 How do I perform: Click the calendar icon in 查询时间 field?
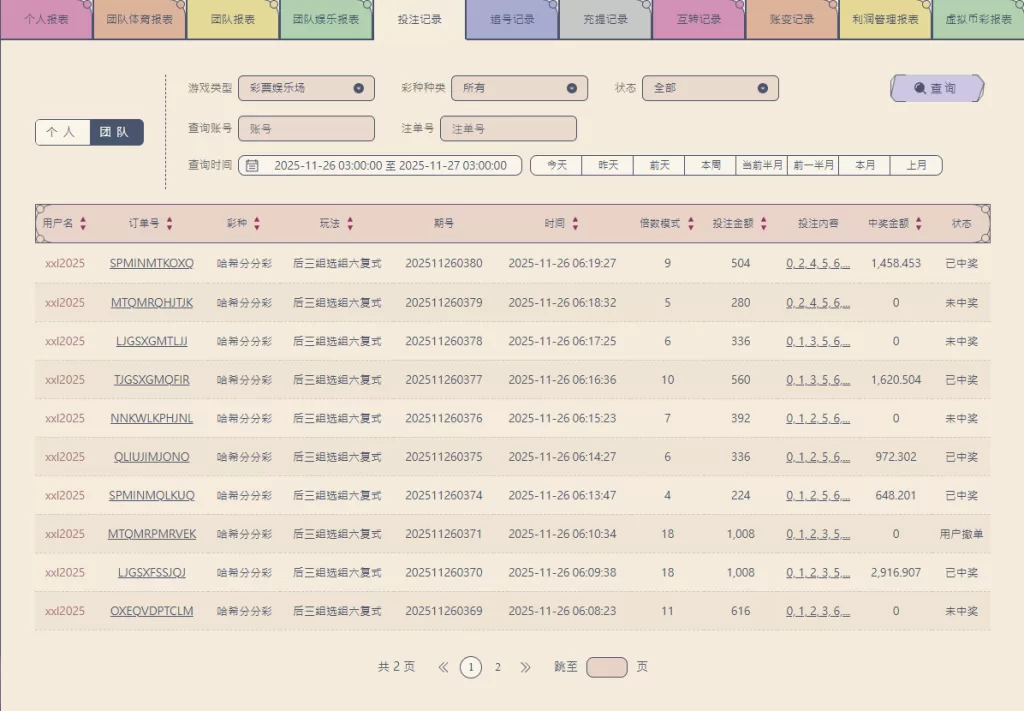click(253, 166)
